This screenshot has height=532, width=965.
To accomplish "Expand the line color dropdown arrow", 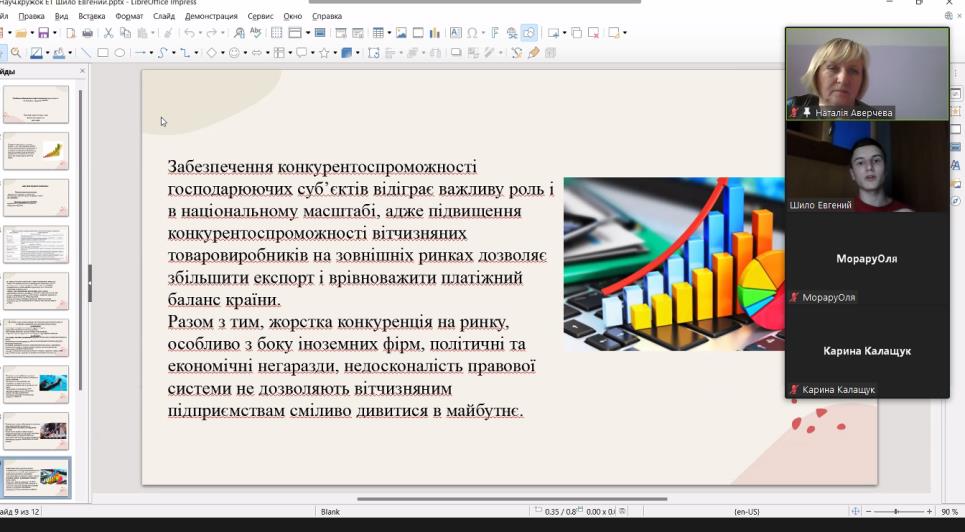I will click(47, 53).
